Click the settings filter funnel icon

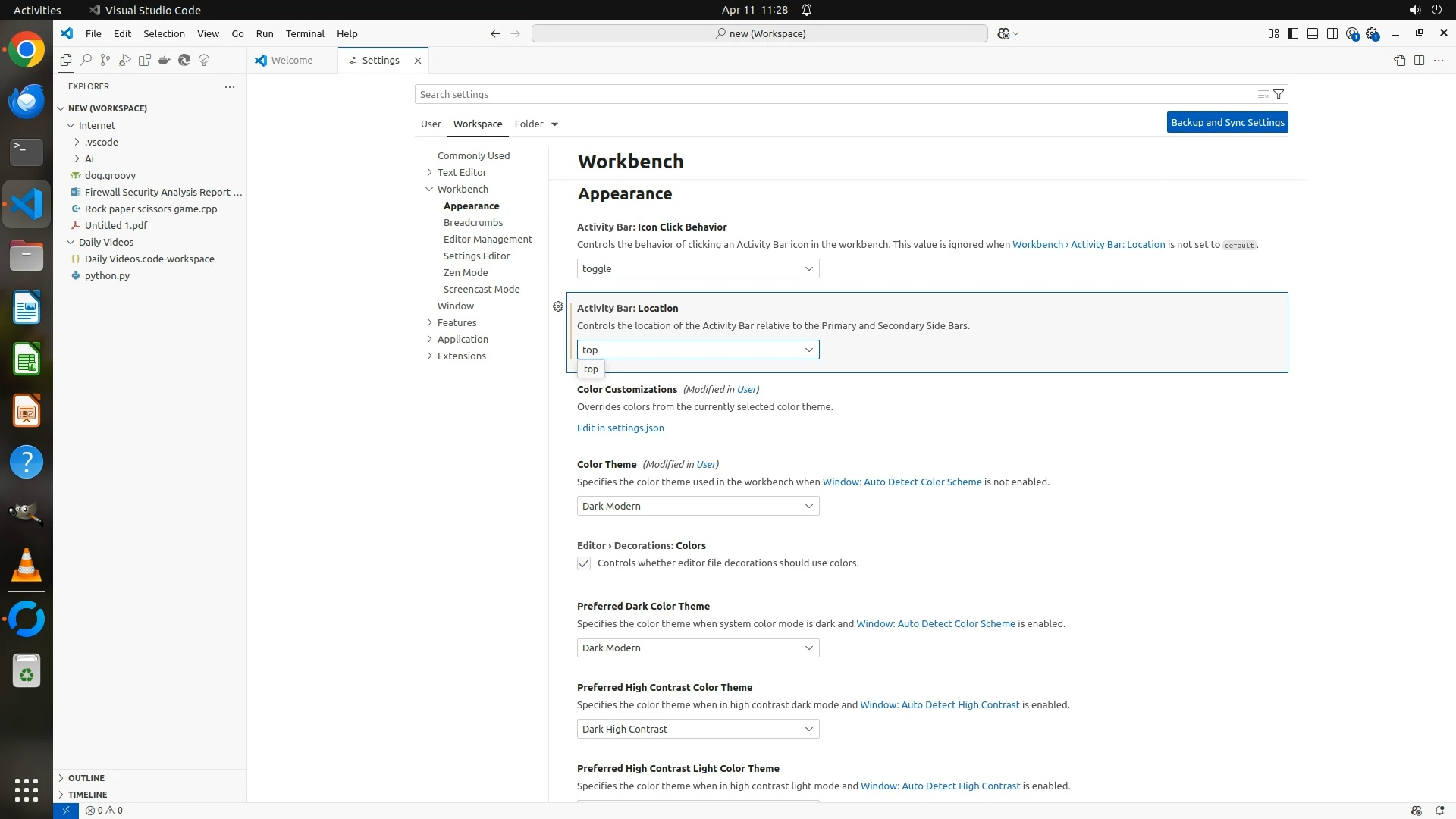click(x=1279, y=94)
